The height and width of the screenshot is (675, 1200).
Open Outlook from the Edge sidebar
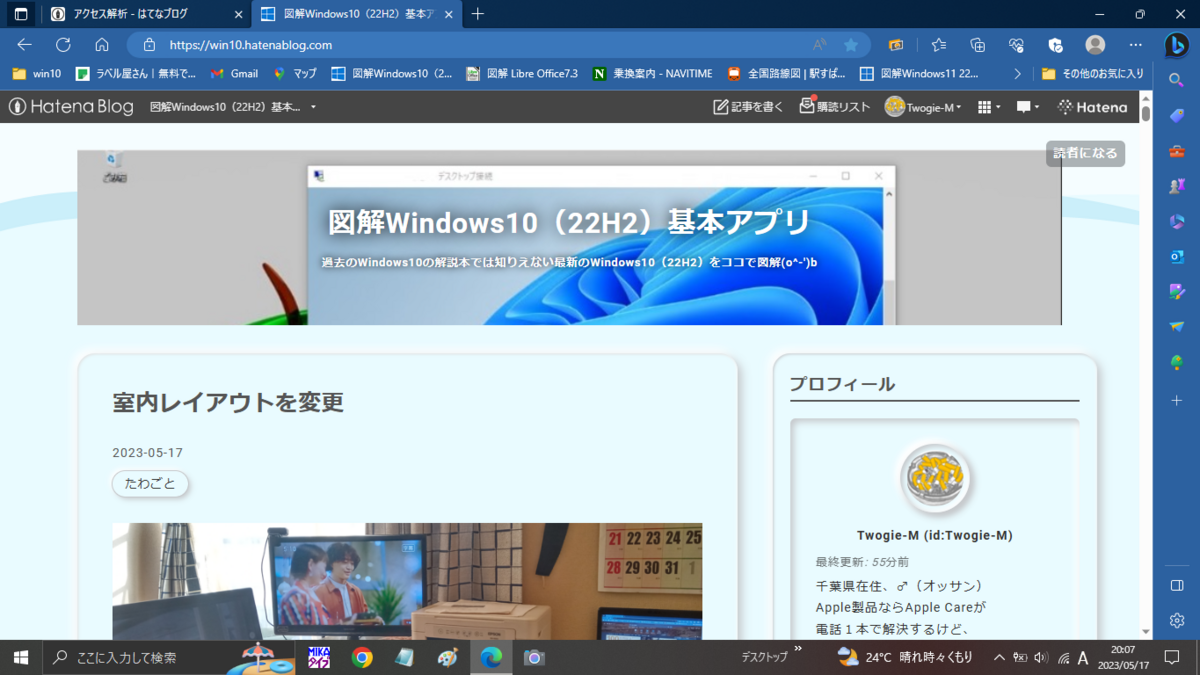(x=1177, y=256)
